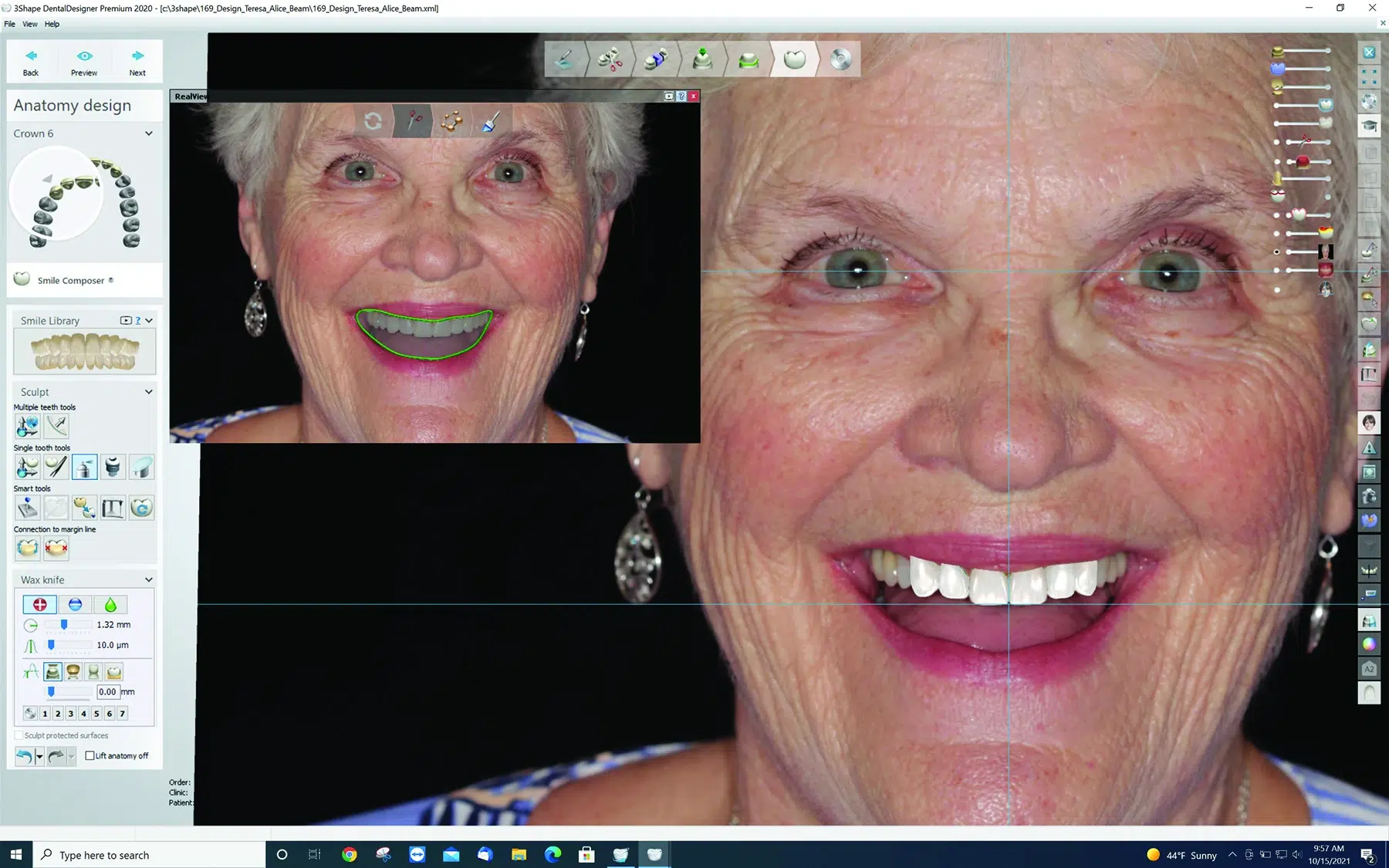Select the wax knife smooth mode

110,605
